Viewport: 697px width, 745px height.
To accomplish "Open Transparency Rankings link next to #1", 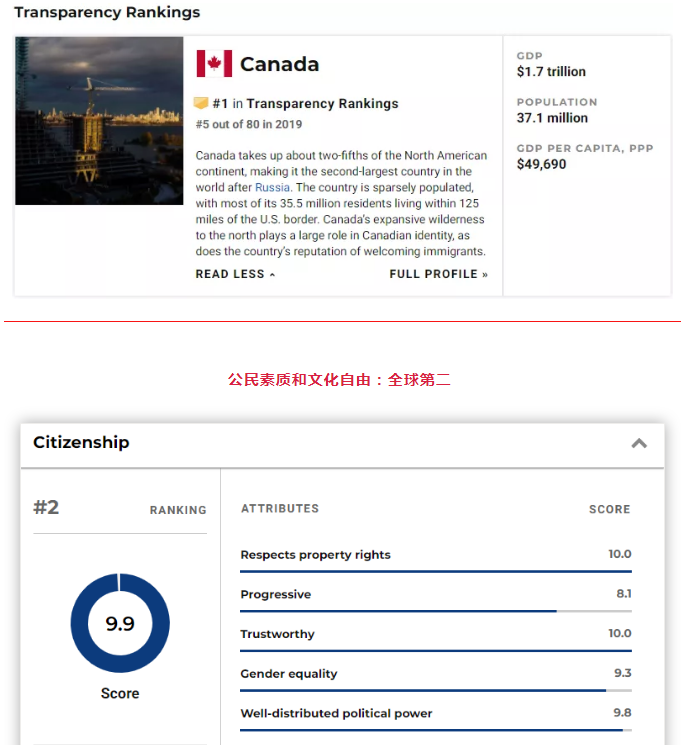I will click(x=322, y=104).
